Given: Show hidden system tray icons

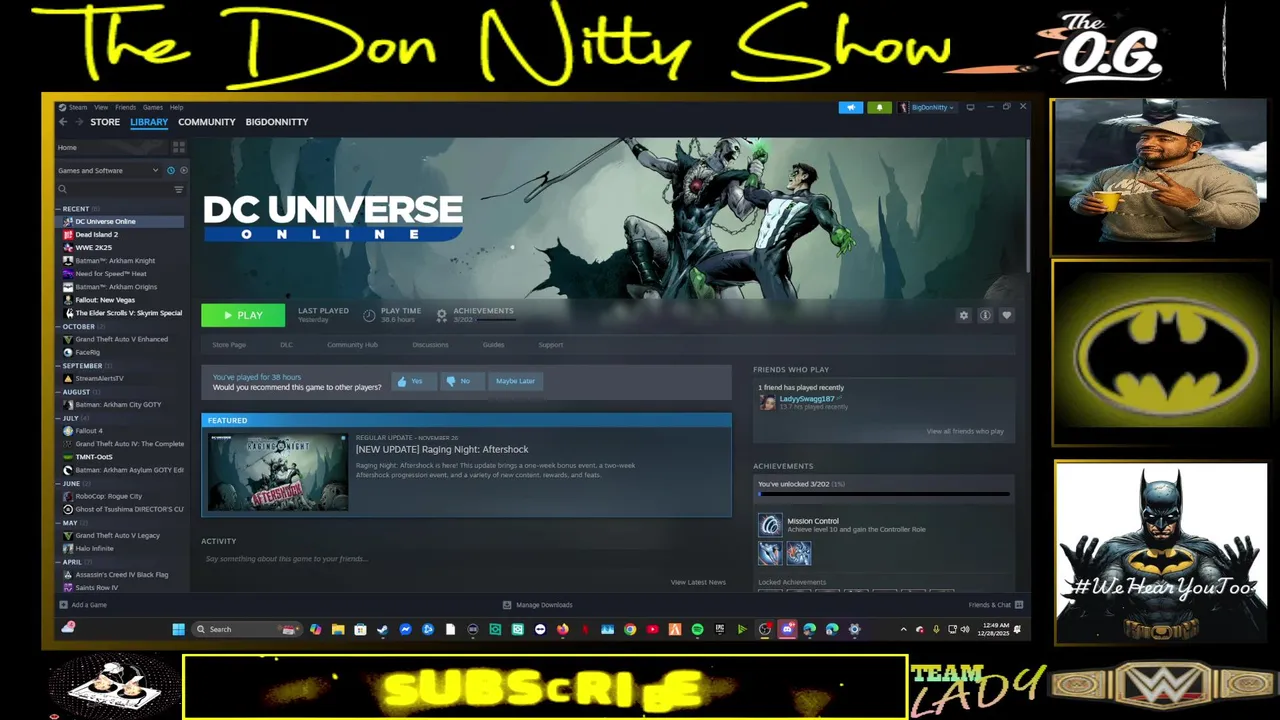Looking at the screenshot, I should tap(903, 629).
